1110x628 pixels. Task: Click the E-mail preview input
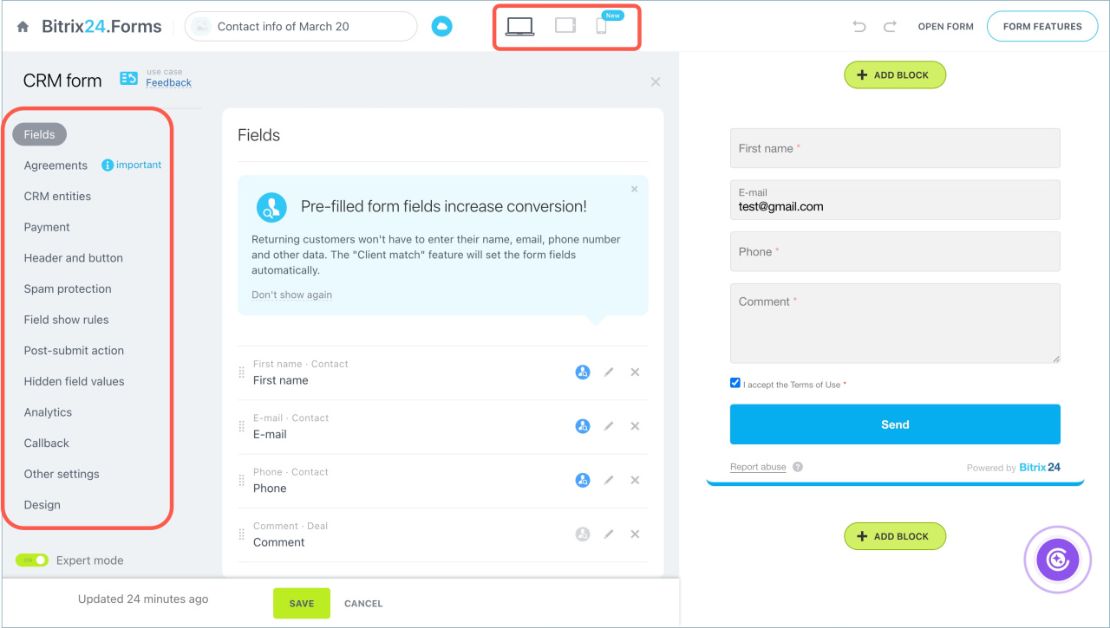point(895,200)
